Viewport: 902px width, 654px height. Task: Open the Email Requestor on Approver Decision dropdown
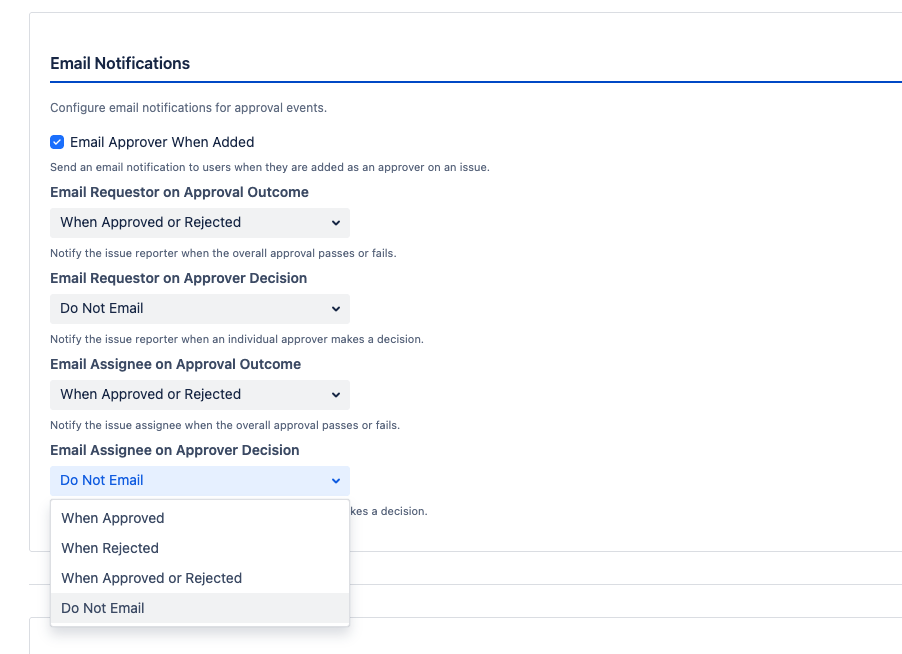tap(199, 308)
